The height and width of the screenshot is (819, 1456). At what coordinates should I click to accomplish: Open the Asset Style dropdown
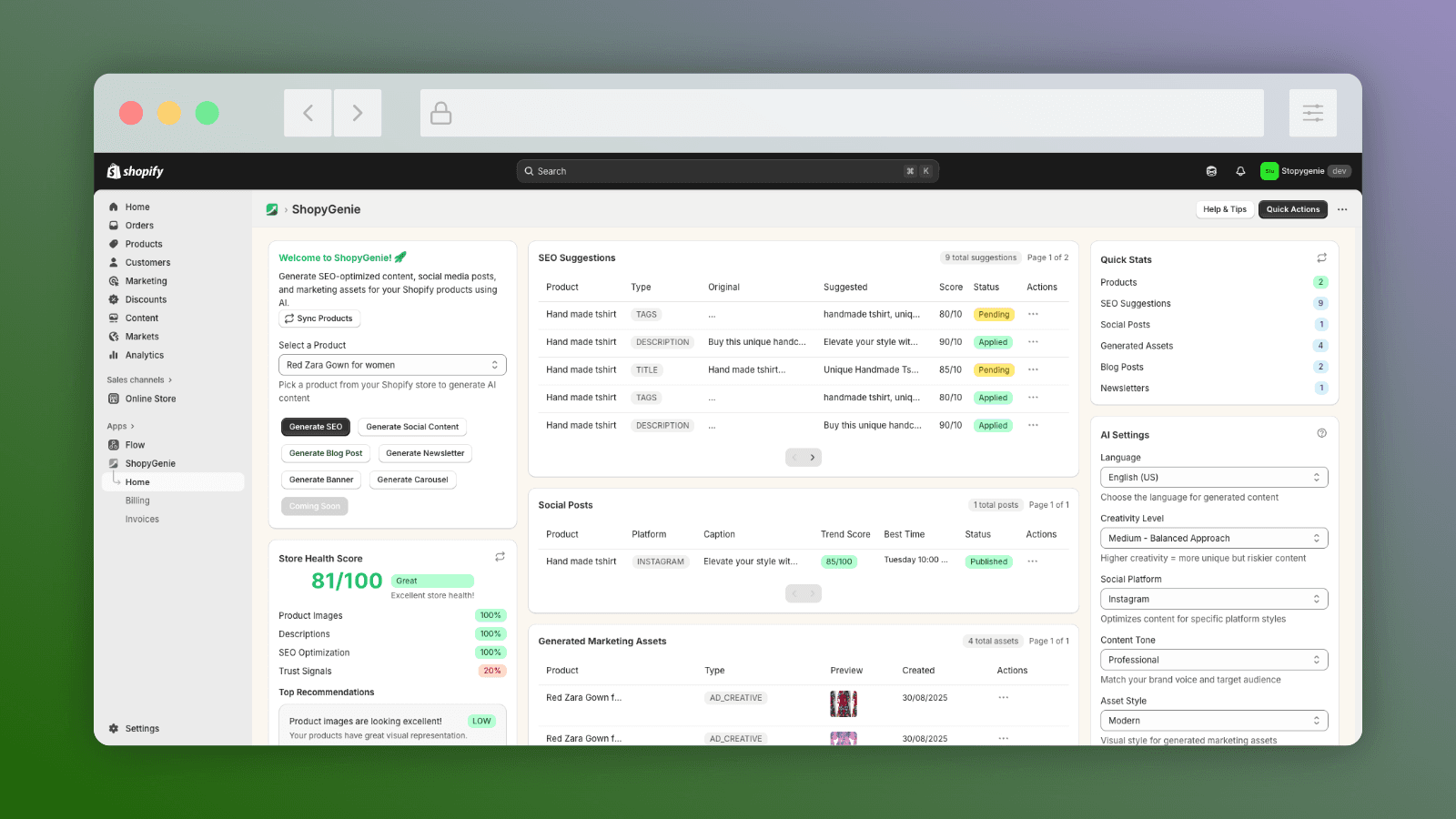1214,721
